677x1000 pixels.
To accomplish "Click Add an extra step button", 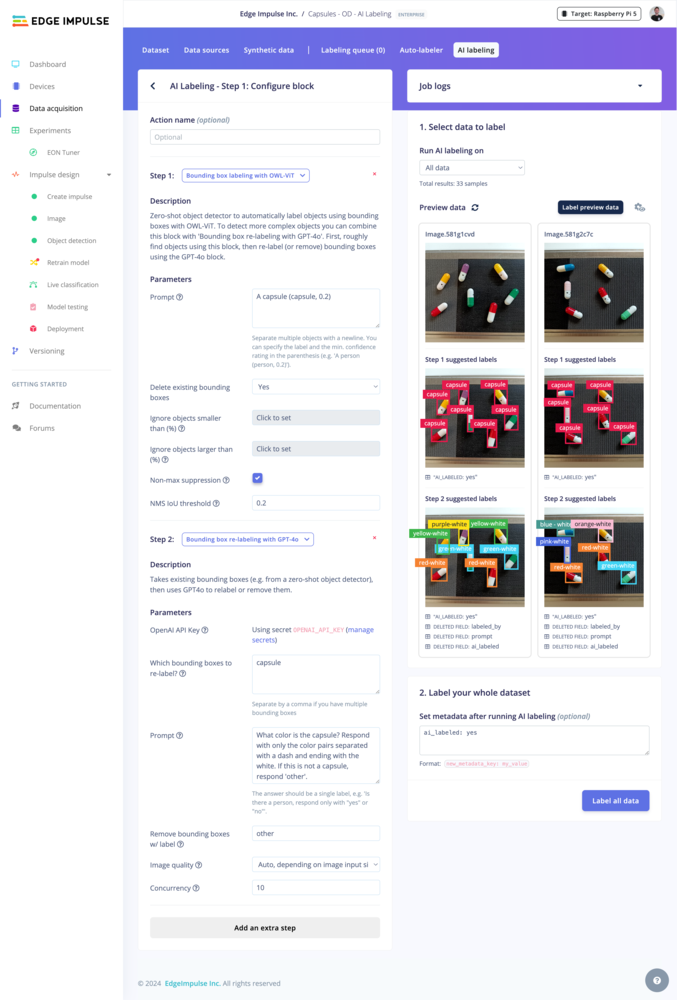I will (265, 928).
